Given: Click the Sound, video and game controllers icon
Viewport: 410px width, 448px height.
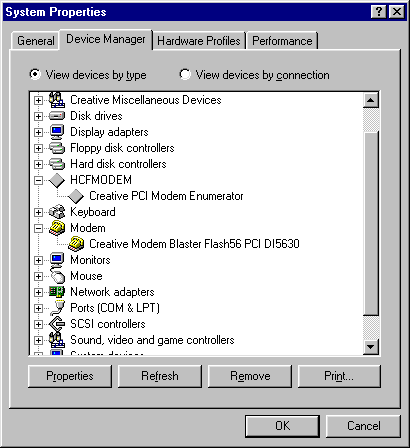Looking at the screenshot, I should (x=57, y=340).
